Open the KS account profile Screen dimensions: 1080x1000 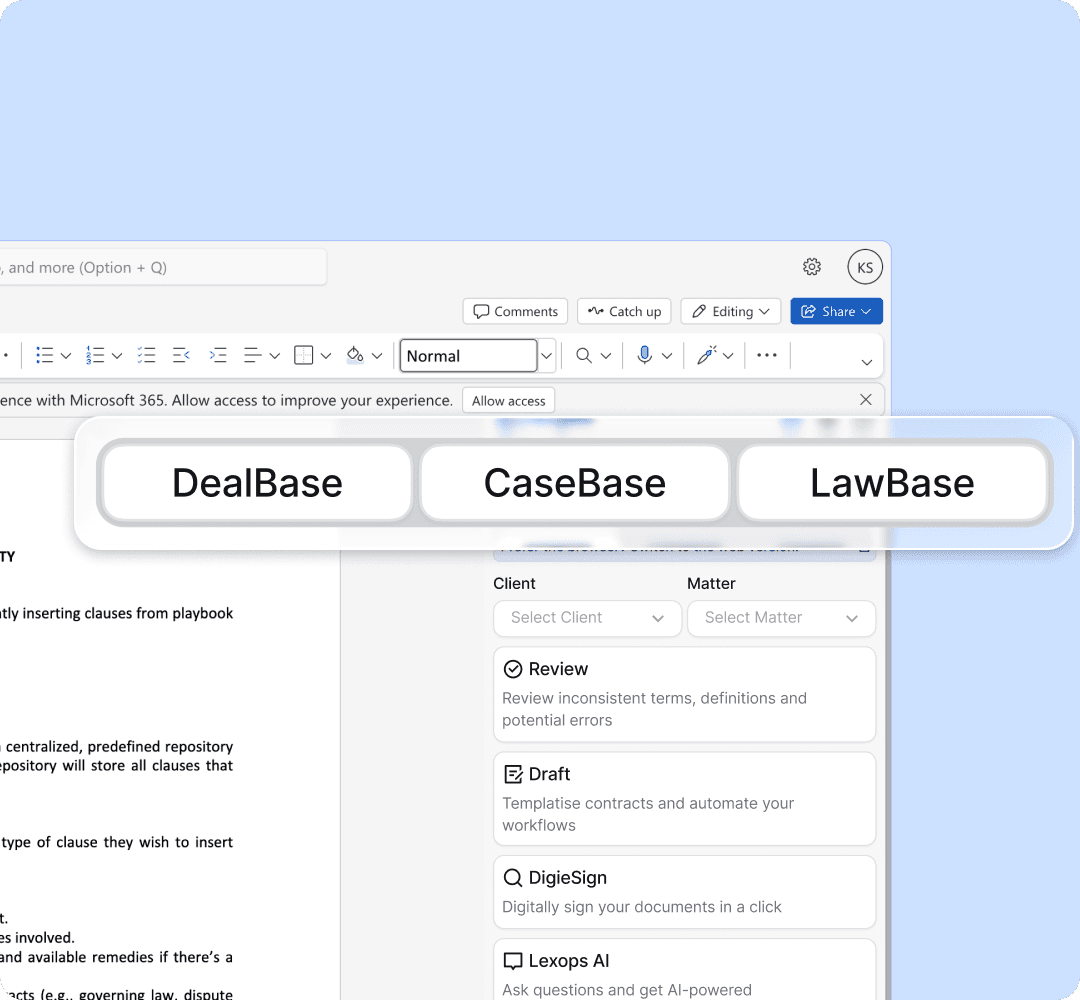pos(865,267)
